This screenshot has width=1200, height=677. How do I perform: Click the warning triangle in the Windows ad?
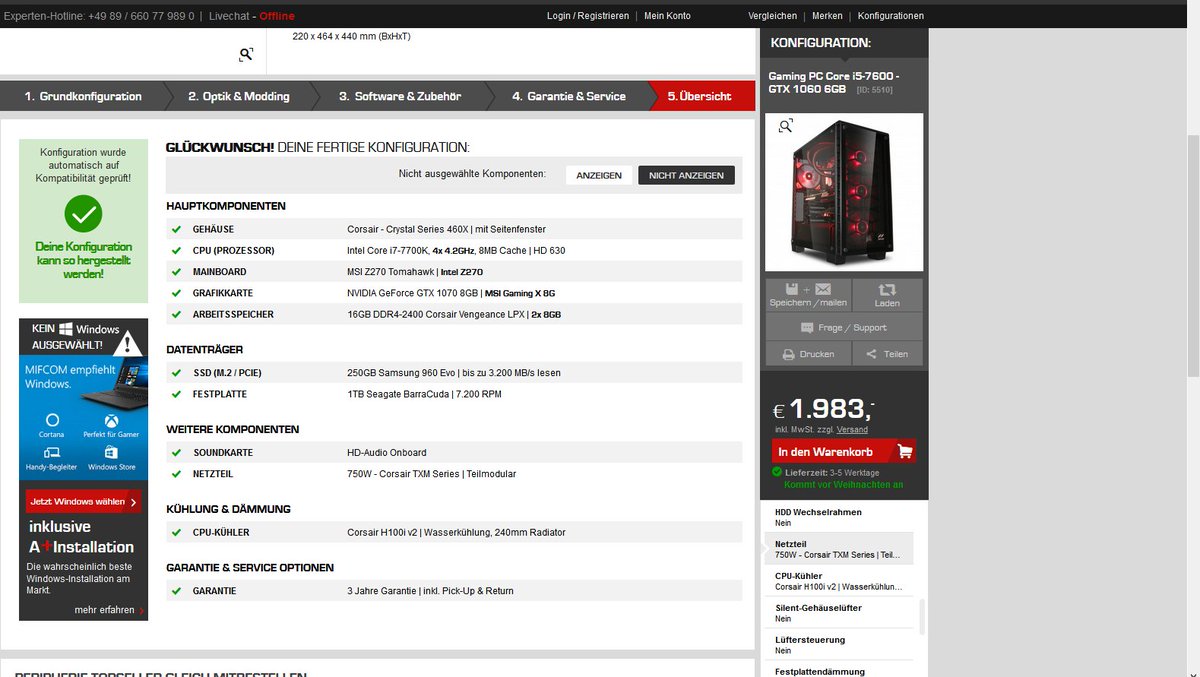[x=127, y=343]
